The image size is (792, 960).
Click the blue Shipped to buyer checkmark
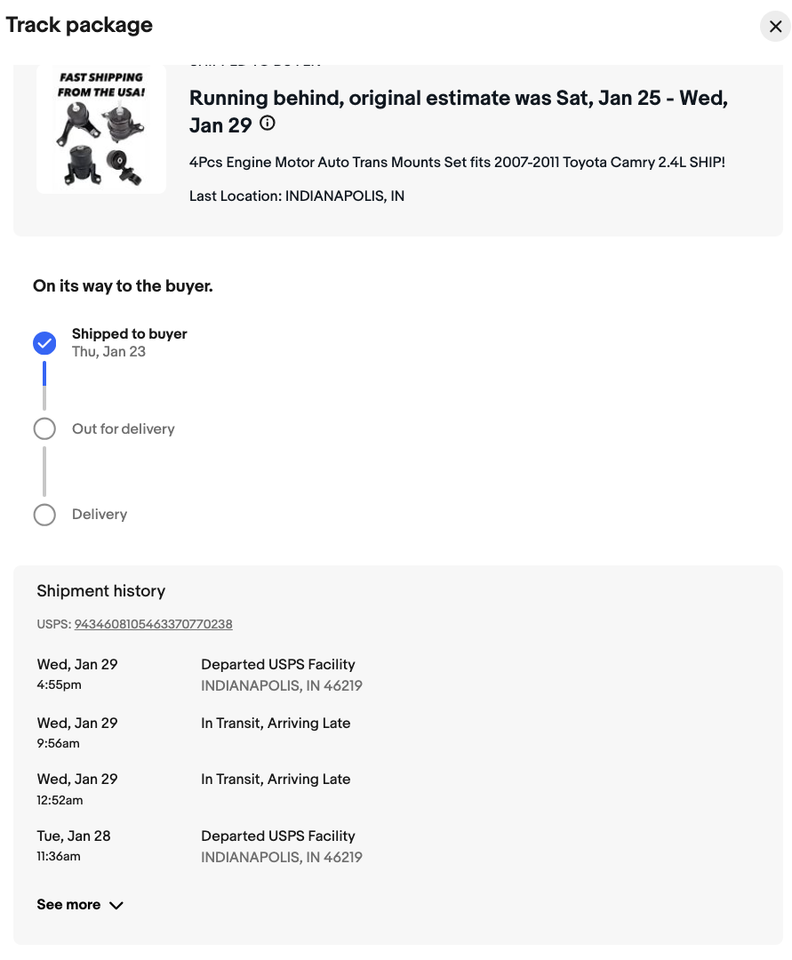(x=44, y=343)
